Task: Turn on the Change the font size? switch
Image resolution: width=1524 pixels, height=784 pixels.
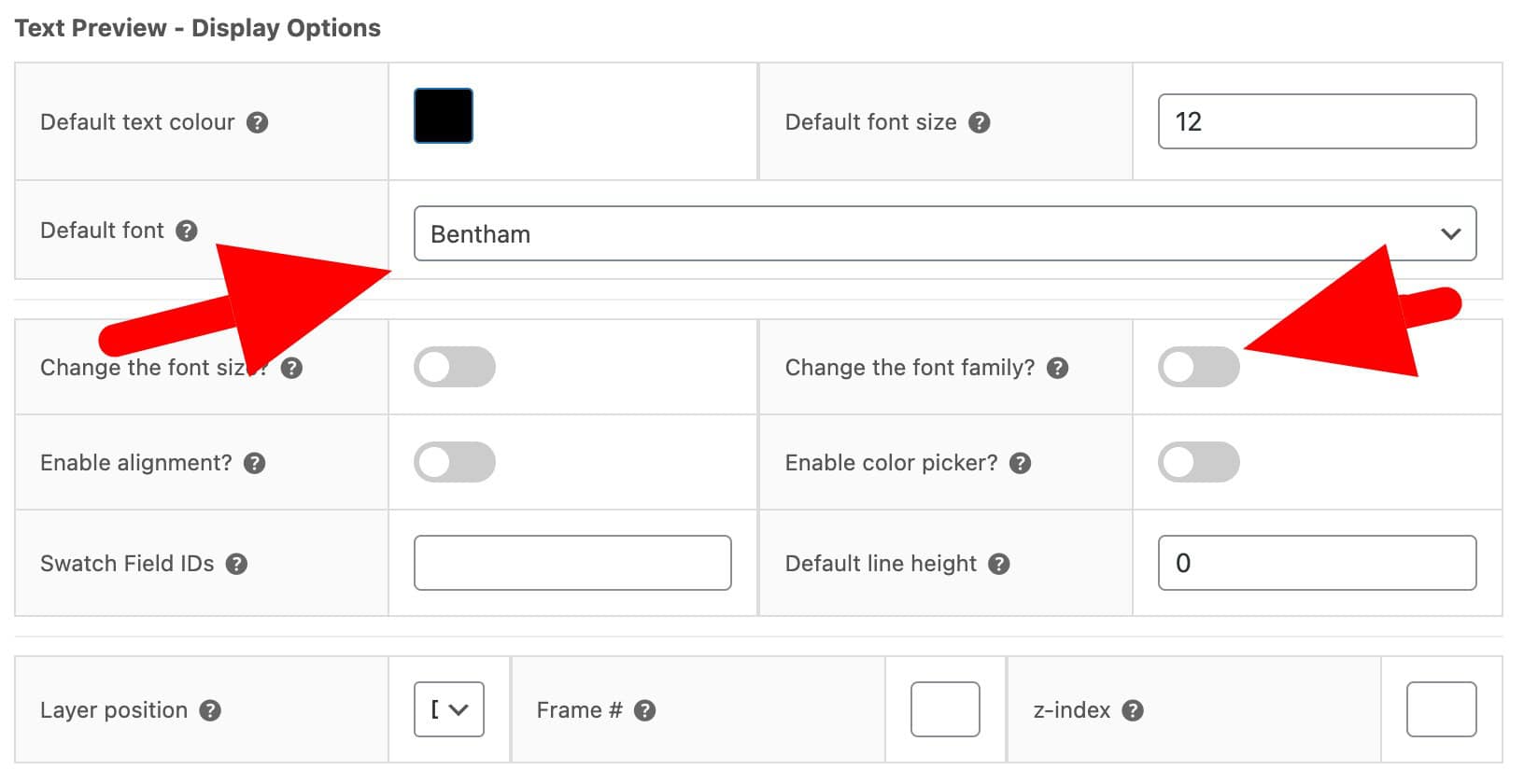Action: pyautogui.click(x=454, y=368)
